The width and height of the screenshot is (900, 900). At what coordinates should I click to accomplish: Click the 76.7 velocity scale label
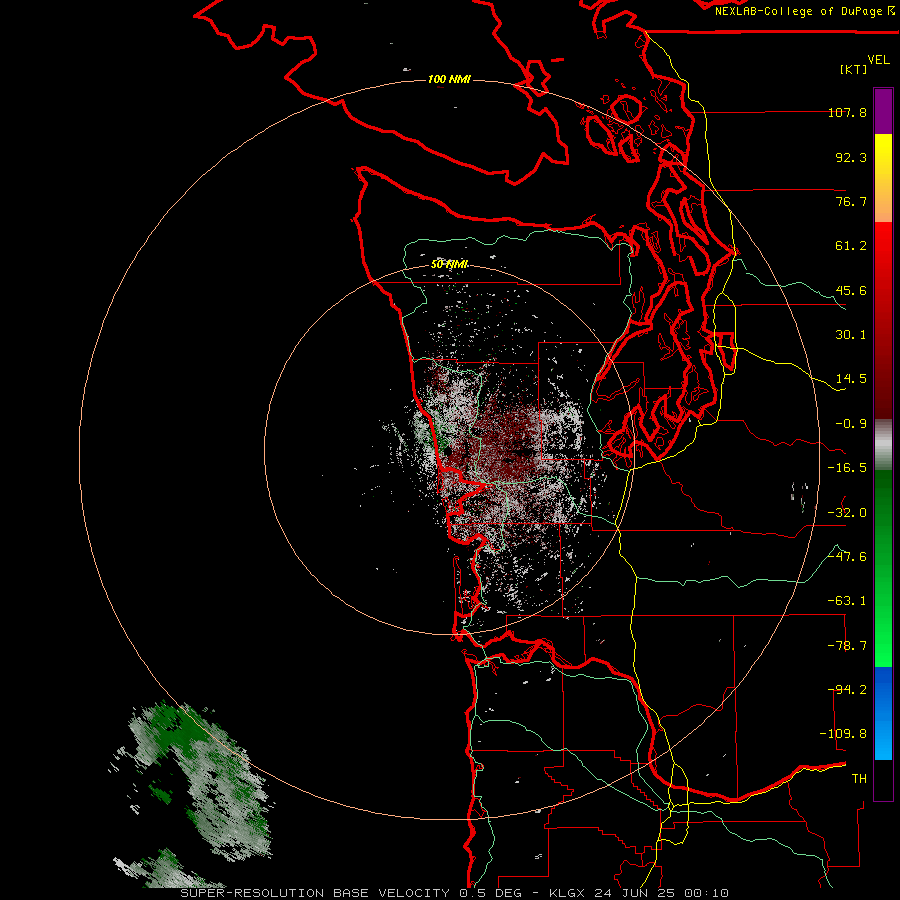tap(851, 201)
